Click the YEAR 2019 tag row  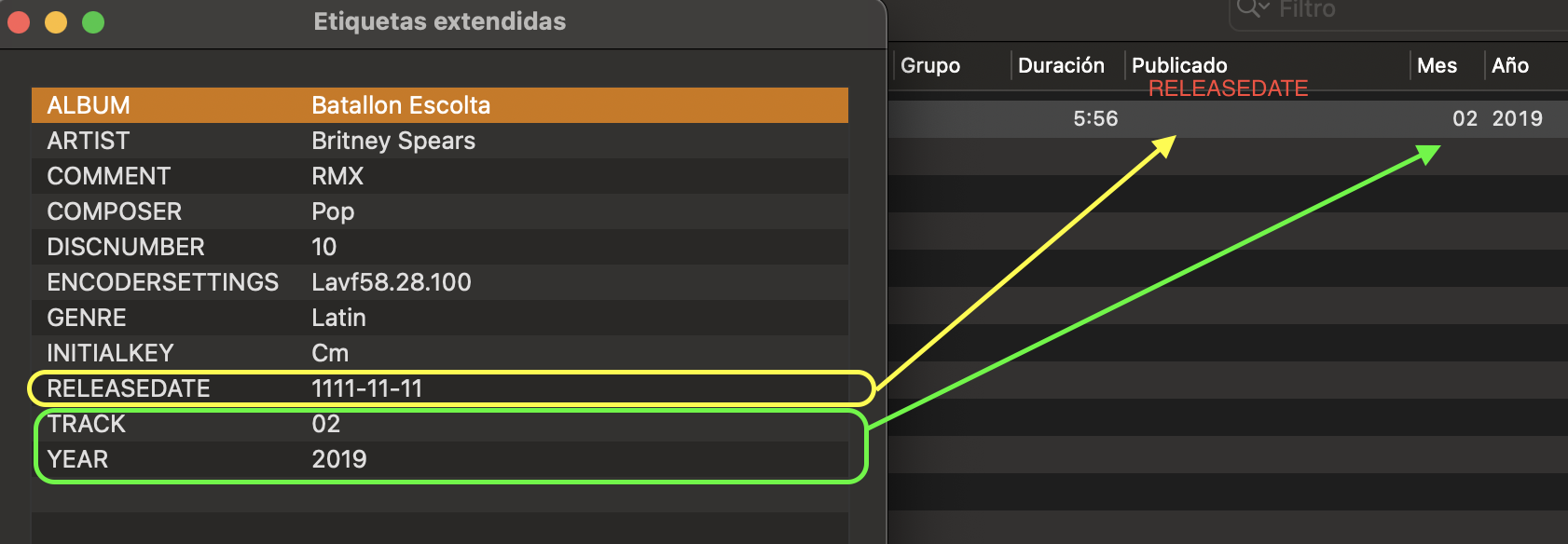click(x=439, y=459)
